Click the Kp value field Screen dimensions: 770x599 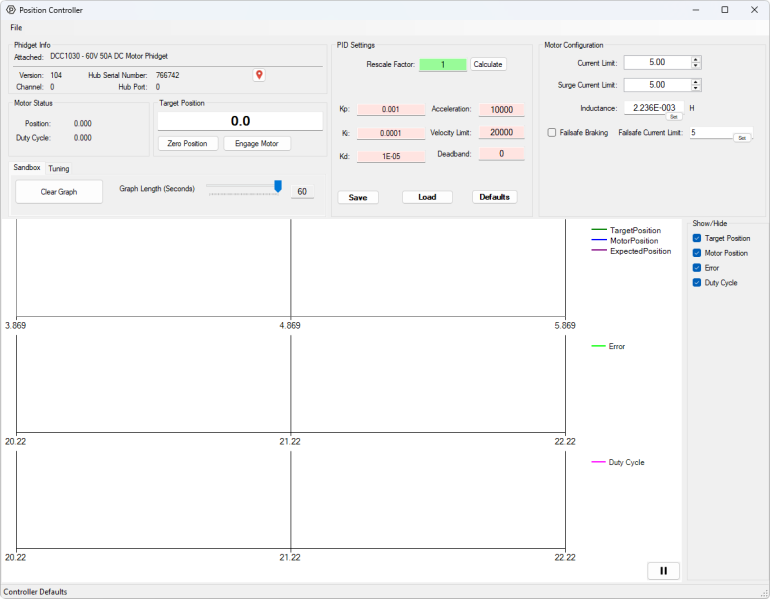390,109
